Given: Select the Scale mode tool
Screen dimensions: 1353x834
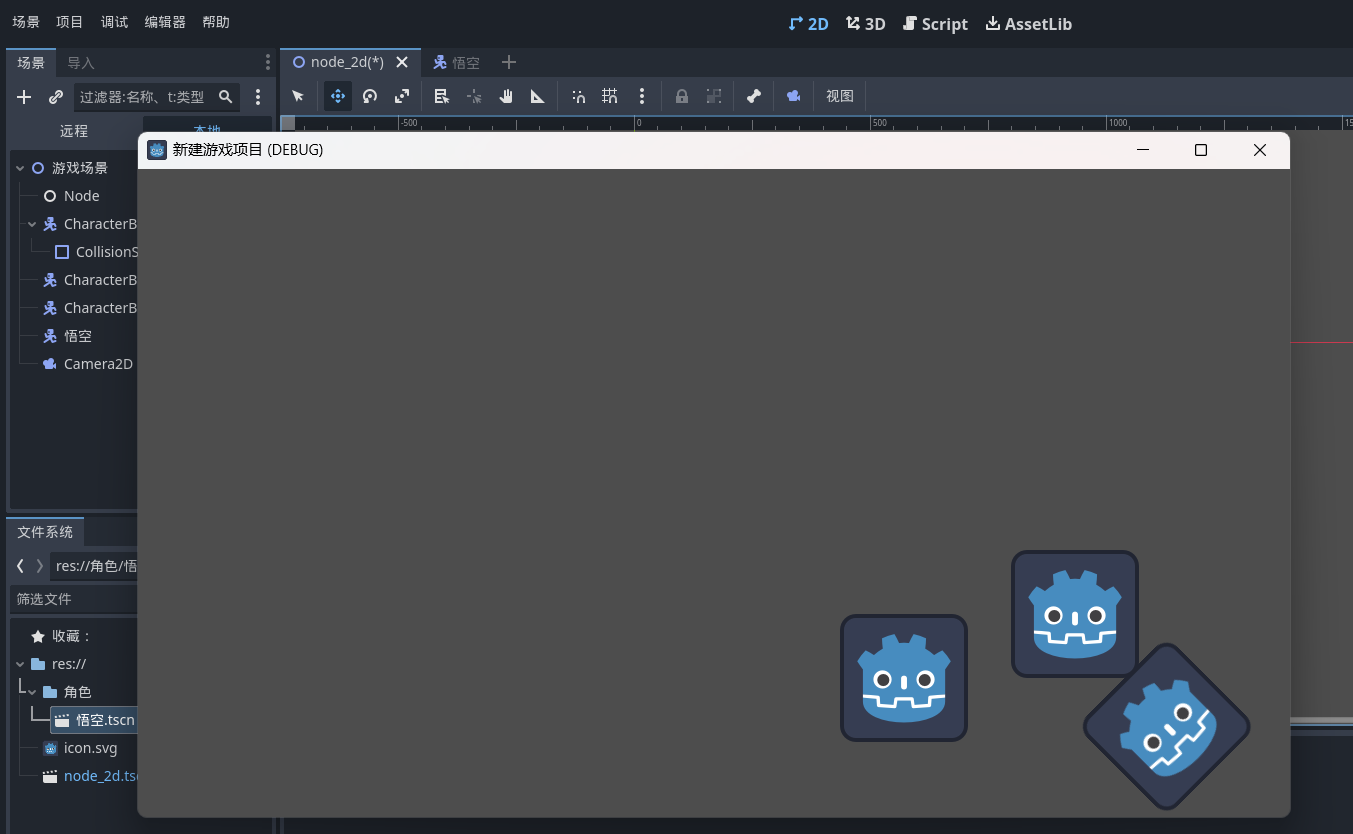Looking at the screenshot, I should (402, 96).
